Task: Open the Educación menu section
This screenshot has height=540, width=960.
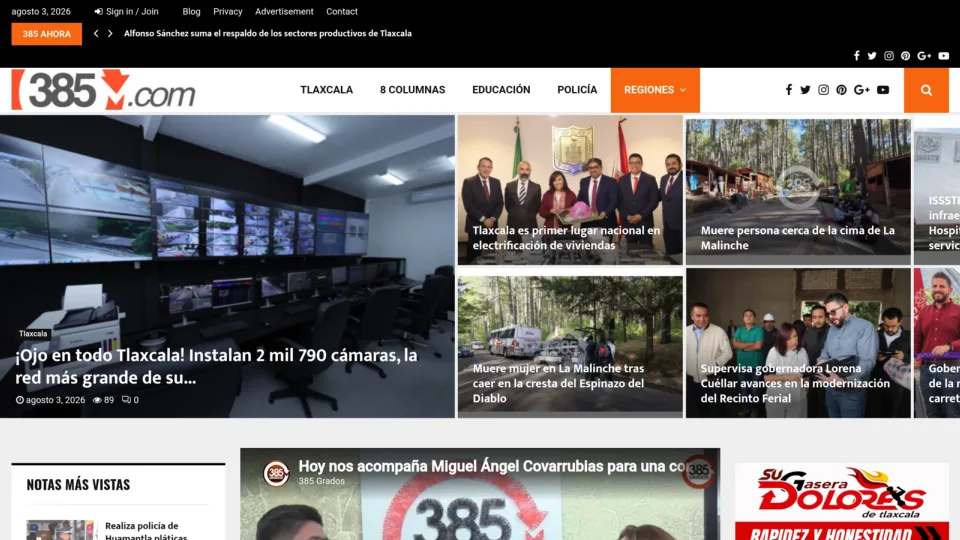Action: 501,90
